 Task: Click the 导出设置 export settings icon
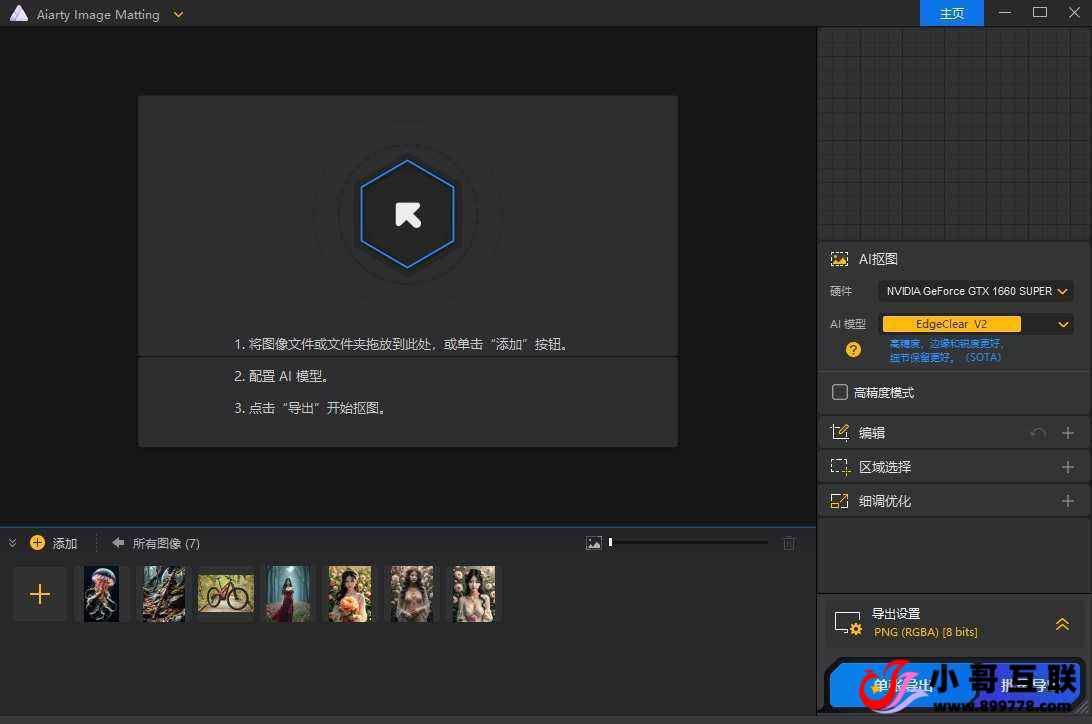847,623
